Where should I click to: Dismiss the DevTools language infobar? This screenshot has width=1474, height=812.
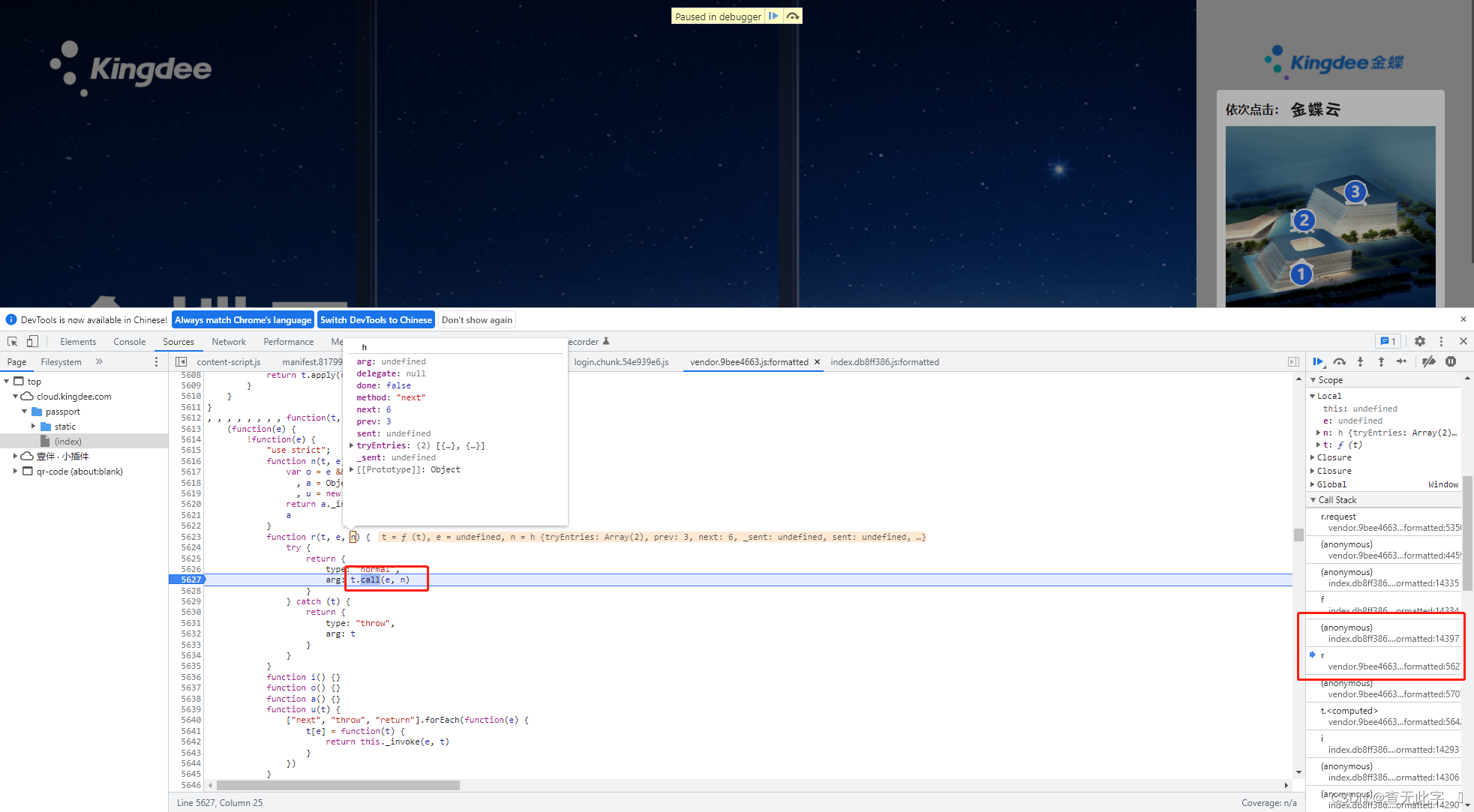[x=1463, y=319]
